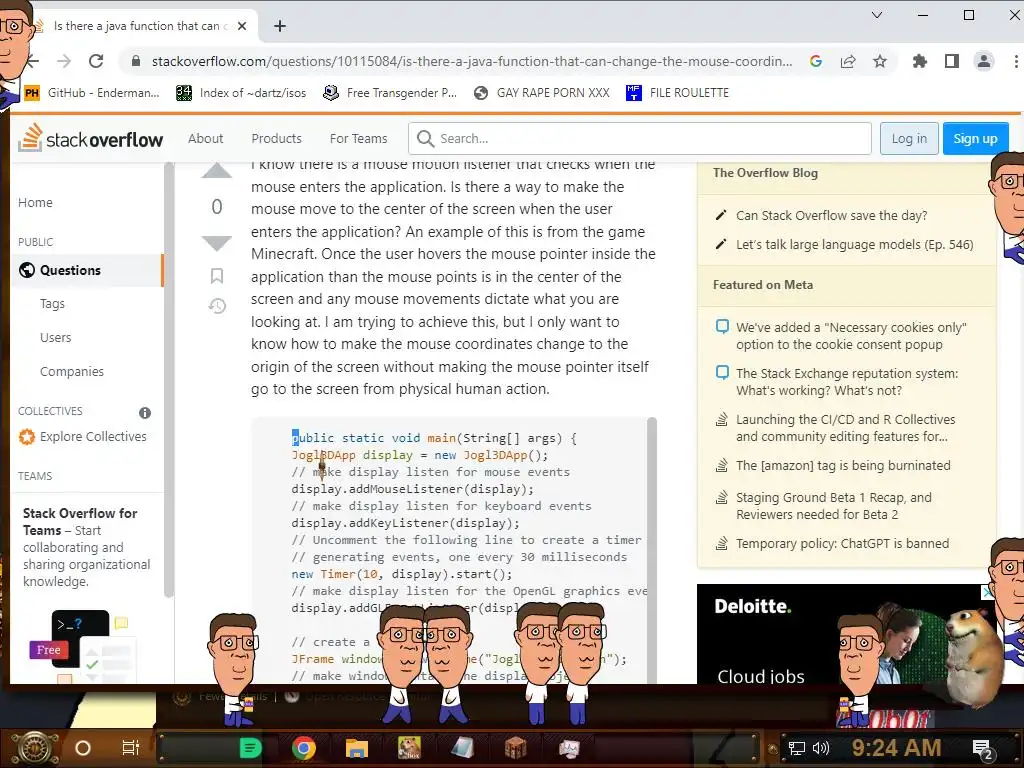
Task: Open the Stack Exchange reputation system post
Action: pos(847,382)
